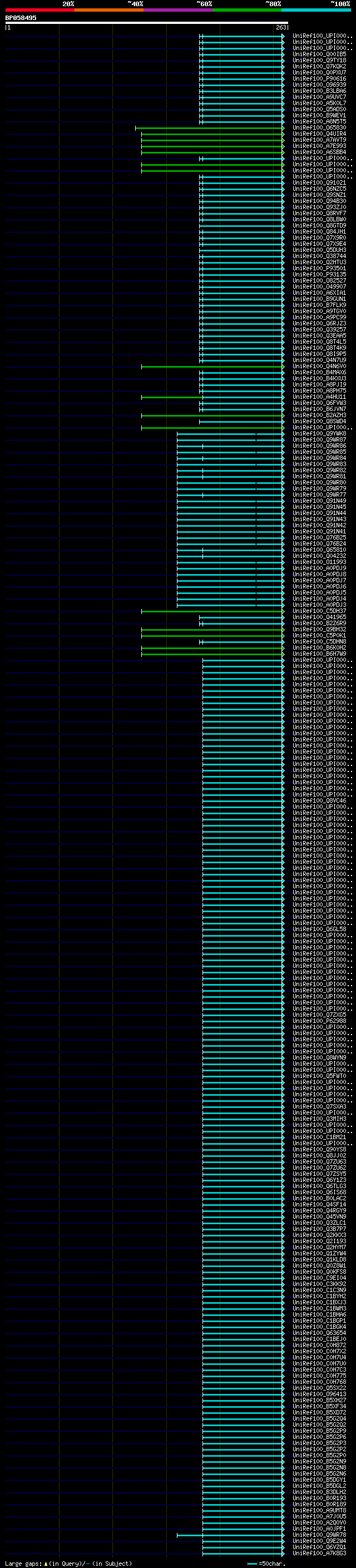
Task: Select the label UniRef100_B4MAX6
Action: click(319, 373)
